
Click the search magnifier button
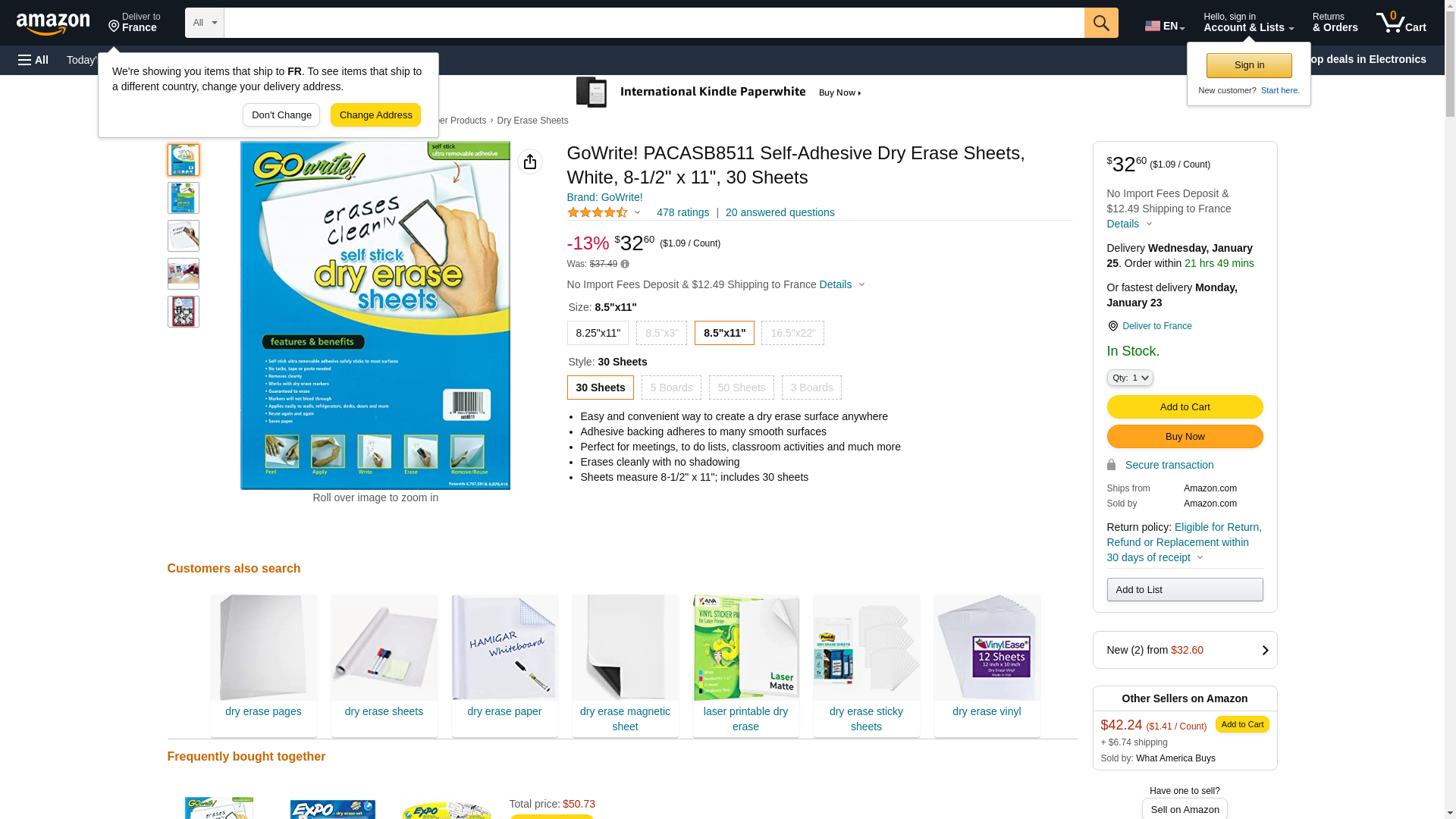(1101, 23)
